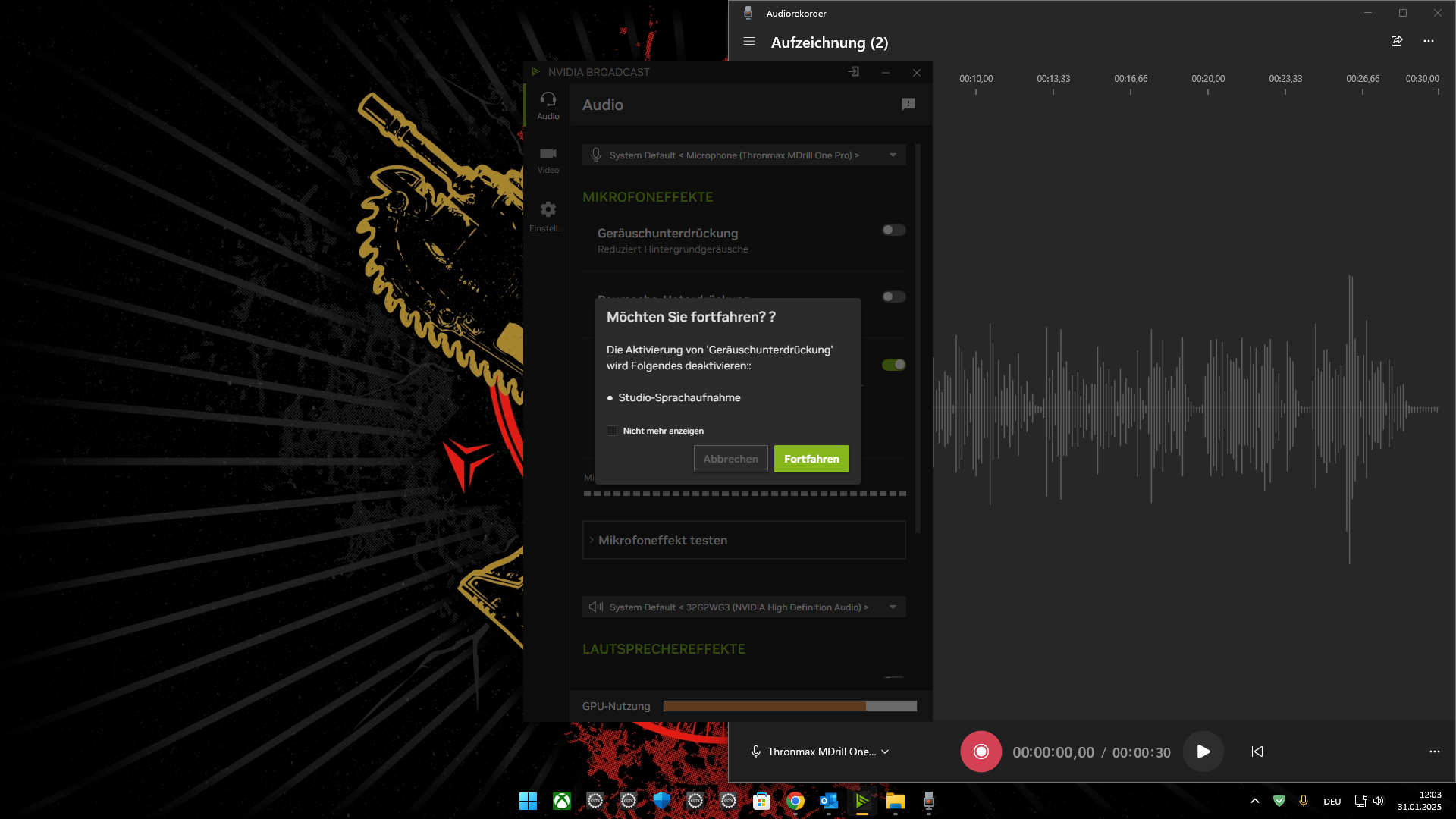Click the 00:20,00 marker on the timeline

click(1207, 79)
